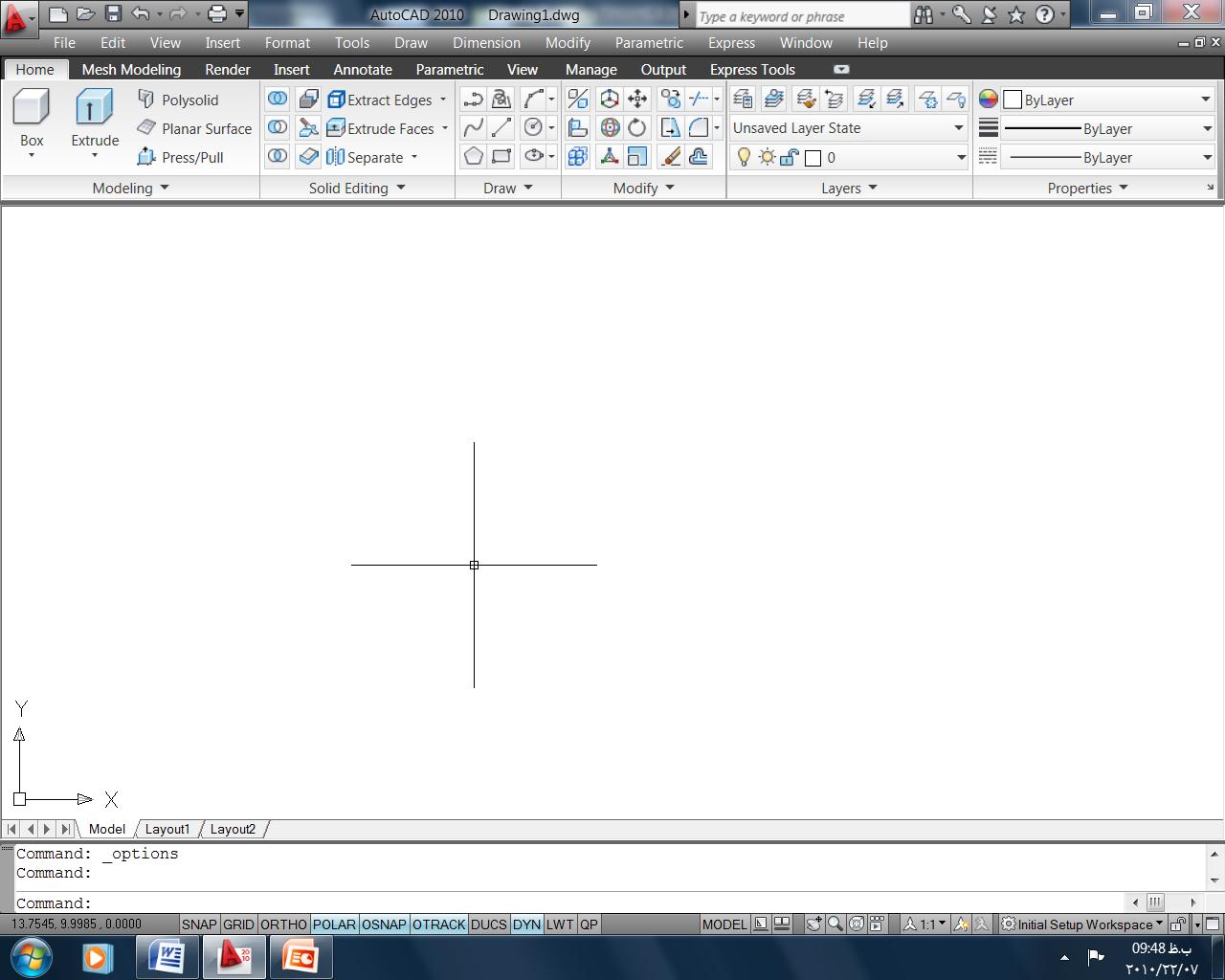Toggle OSNAP in the status bar
The image size is (1225, 980).
(384, 924)
